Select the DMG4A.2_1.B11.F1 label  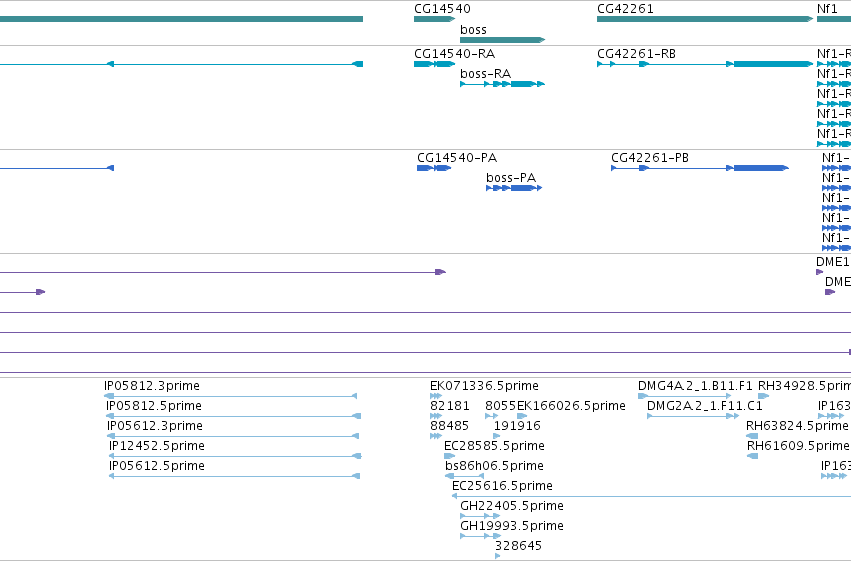[x=695, y=386]
